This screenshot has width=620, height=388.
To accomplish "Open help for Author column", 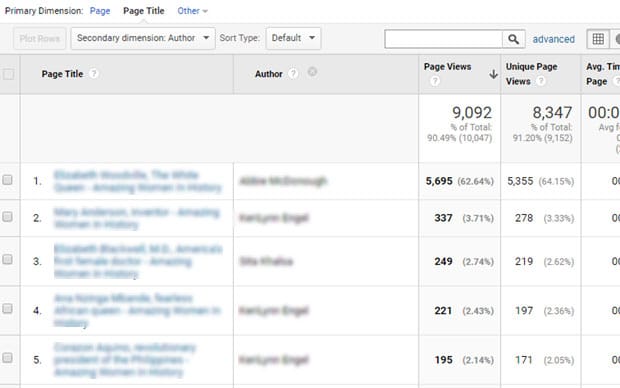I will click(293, 74).
